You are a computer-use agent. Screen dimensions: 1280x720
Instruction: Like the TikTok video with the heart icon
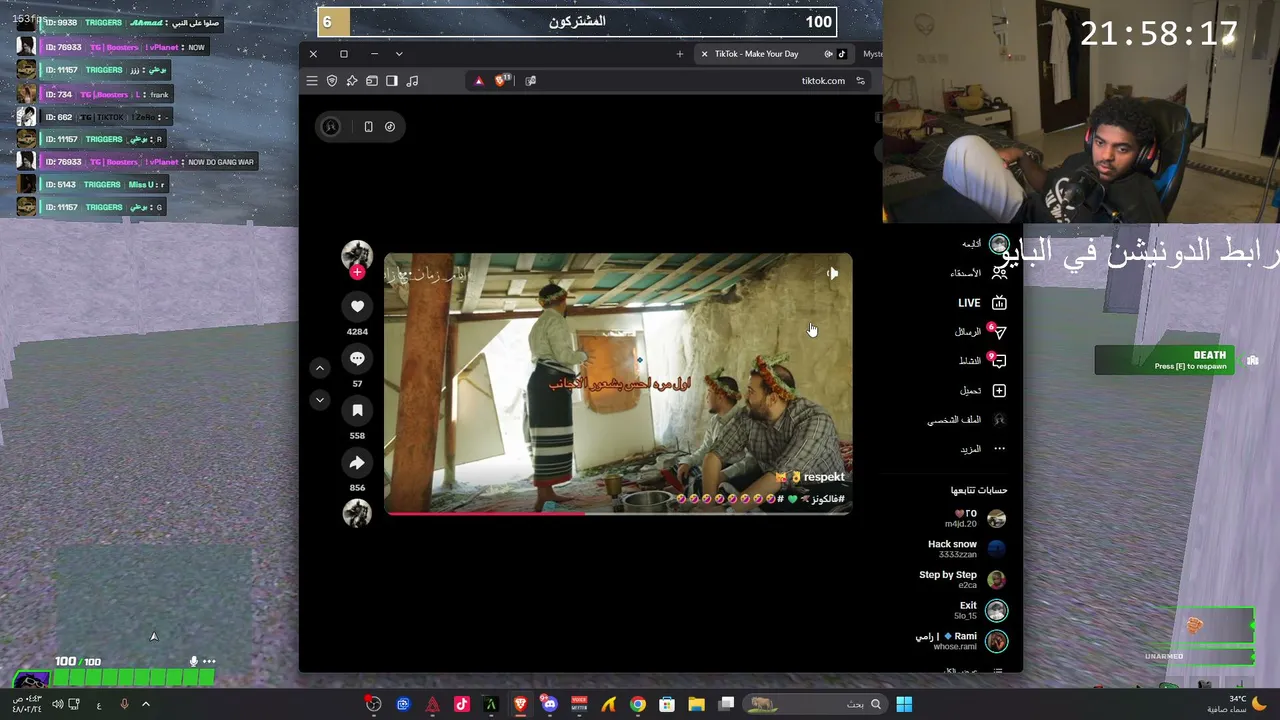click(x=357, y=306)
